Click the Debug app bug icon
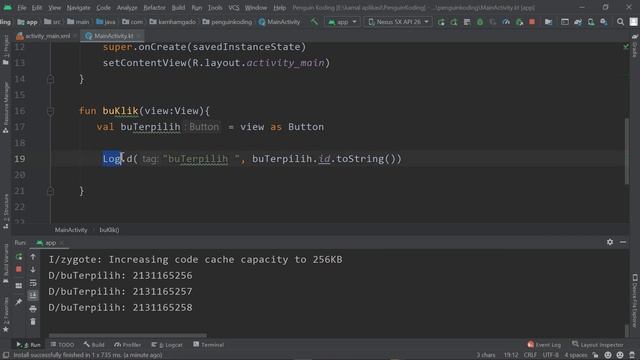This screenshot has width=640, height=360. tap(480, 22)
